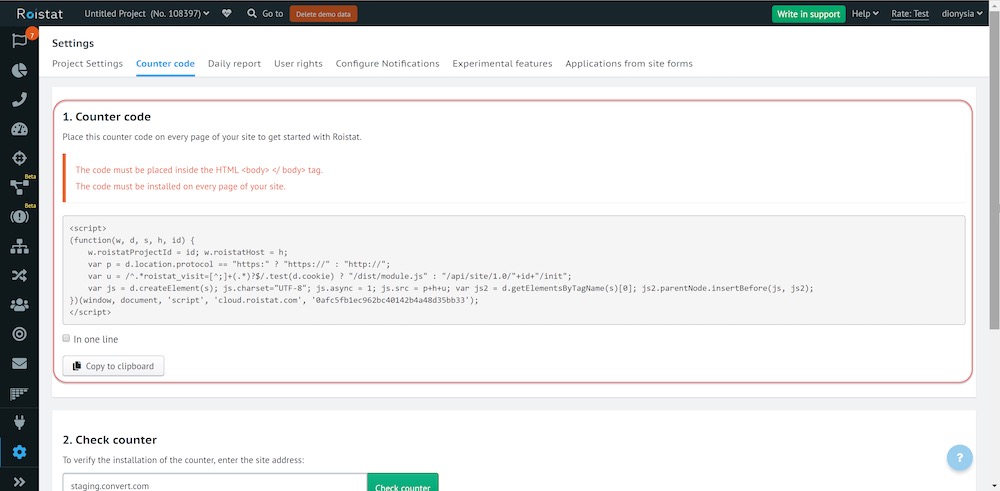Open the people group icon in sidebar

tap(19, 304)
